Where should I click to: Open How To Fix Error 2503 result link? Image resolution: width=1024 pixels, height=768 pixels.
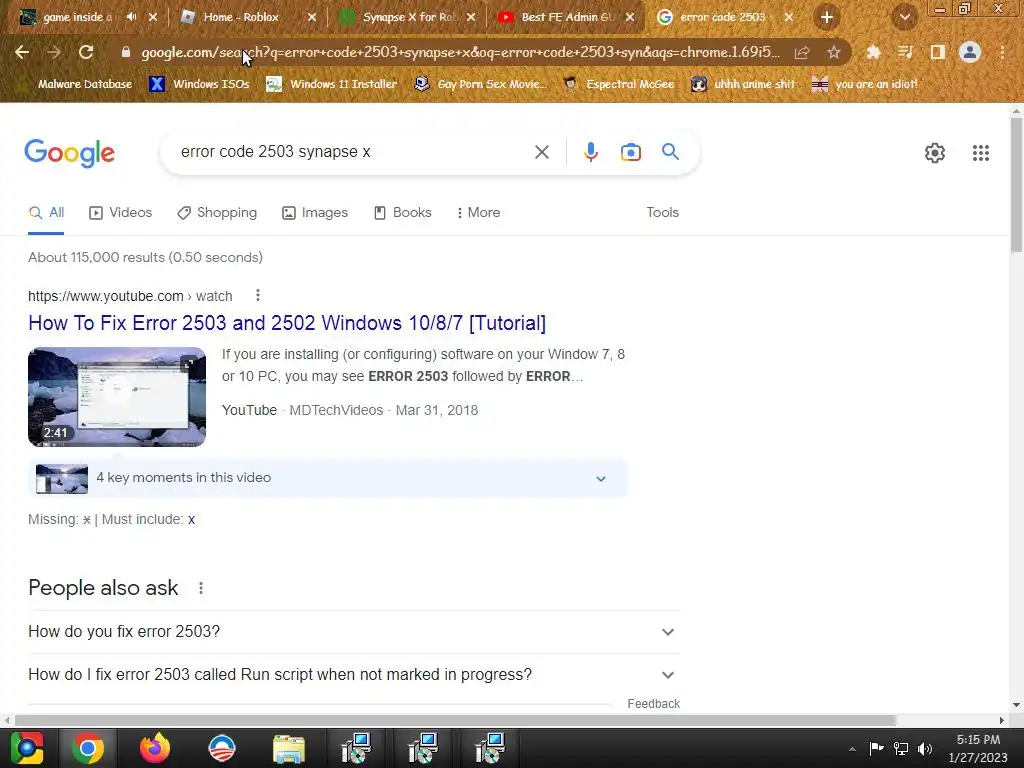[x=287, y=323]
